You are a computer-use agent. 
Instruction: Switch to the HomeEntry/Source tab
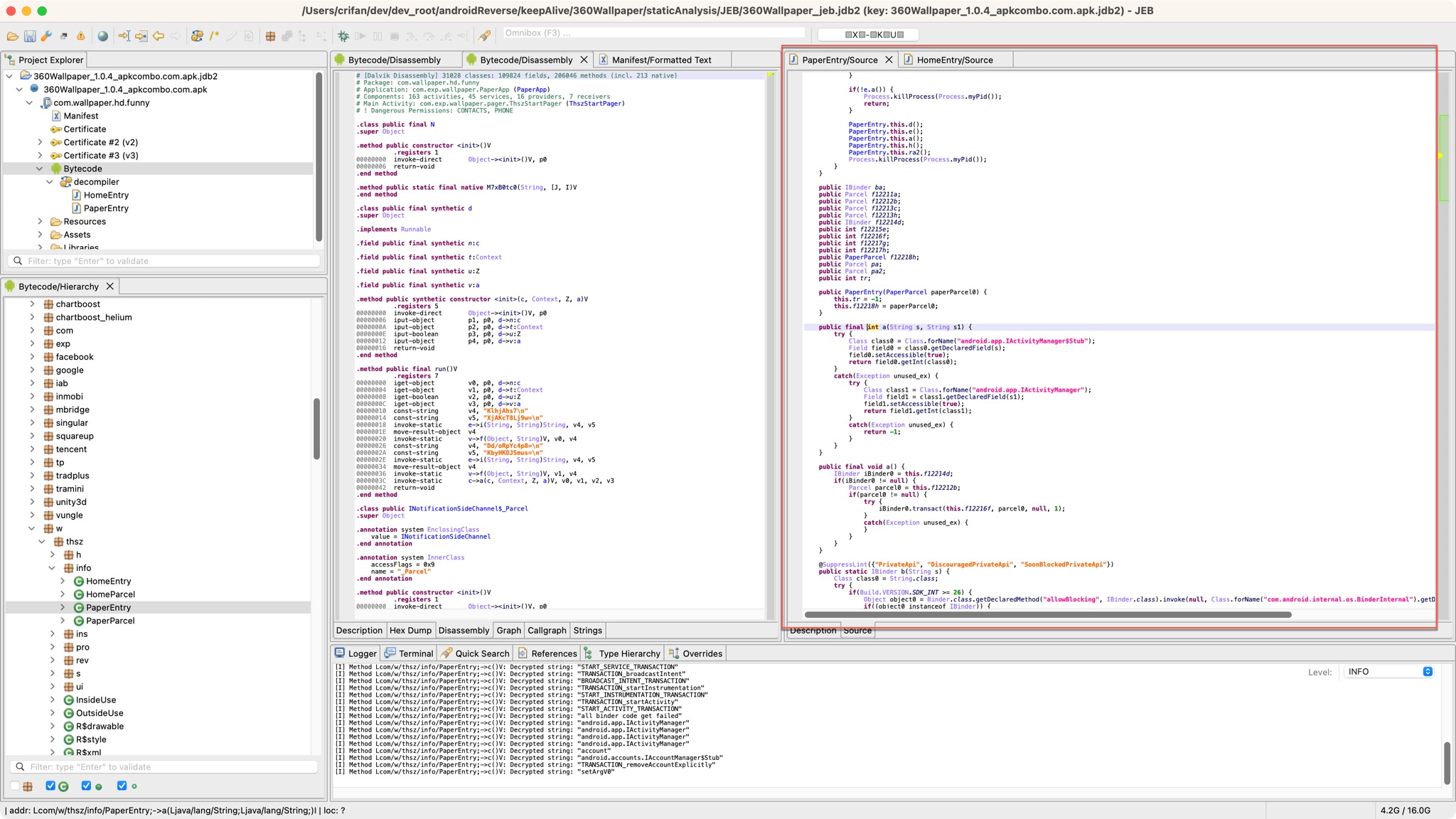tap(954, 60)
